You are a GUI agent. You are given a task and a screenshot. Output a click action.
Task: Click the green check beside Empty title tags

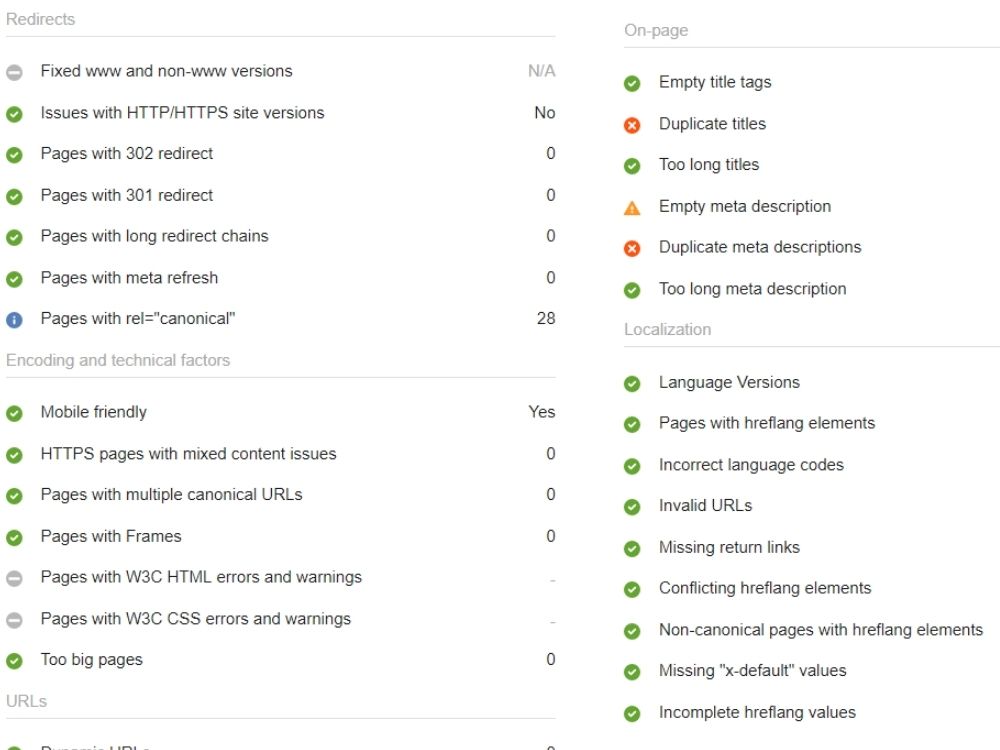(632, 84)
